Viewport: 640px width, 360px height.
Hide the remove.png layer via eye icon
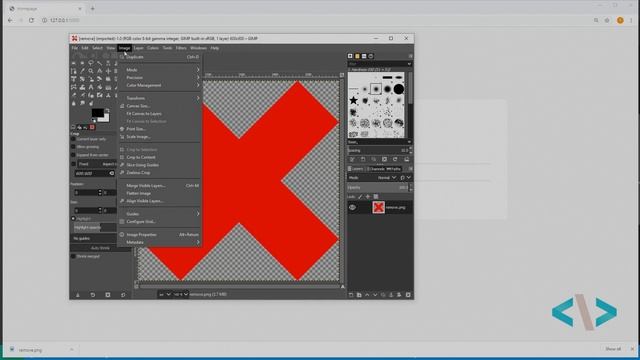[x=352, y=207]
